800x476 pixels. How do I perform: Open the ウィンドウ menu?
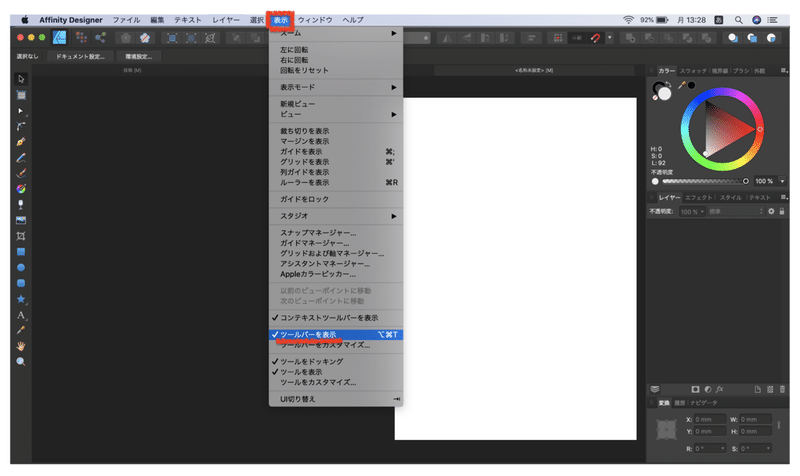[x=315, y=20]
